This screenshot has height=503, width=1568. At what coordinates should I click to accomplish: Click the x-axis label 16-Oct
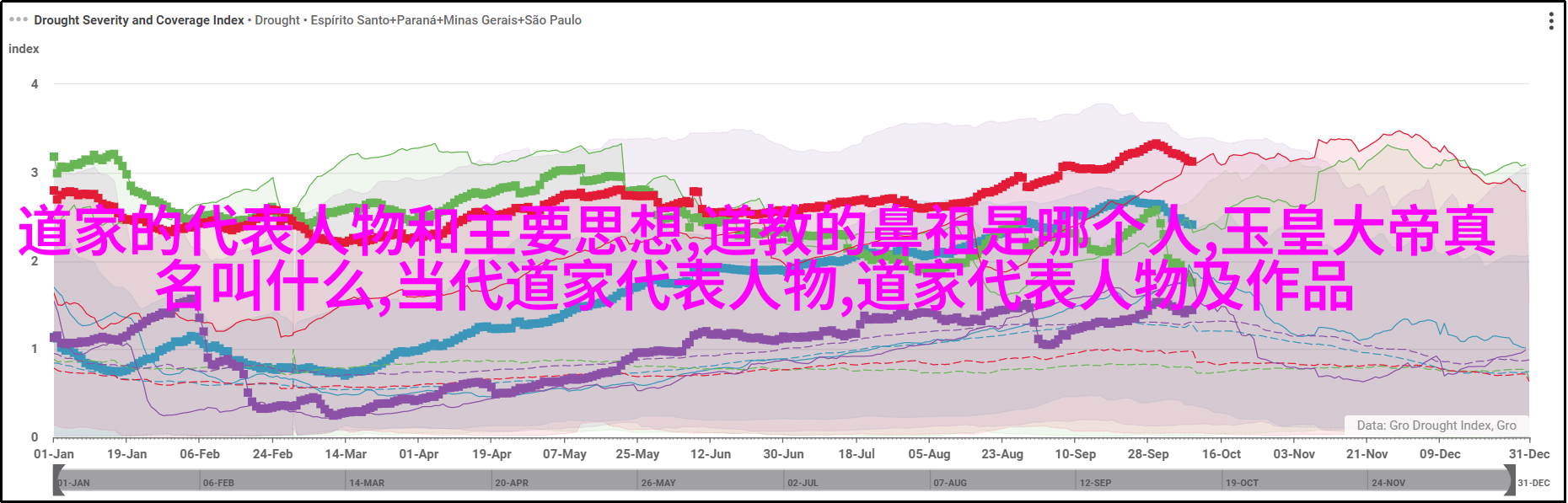(x=1222, y=454)
